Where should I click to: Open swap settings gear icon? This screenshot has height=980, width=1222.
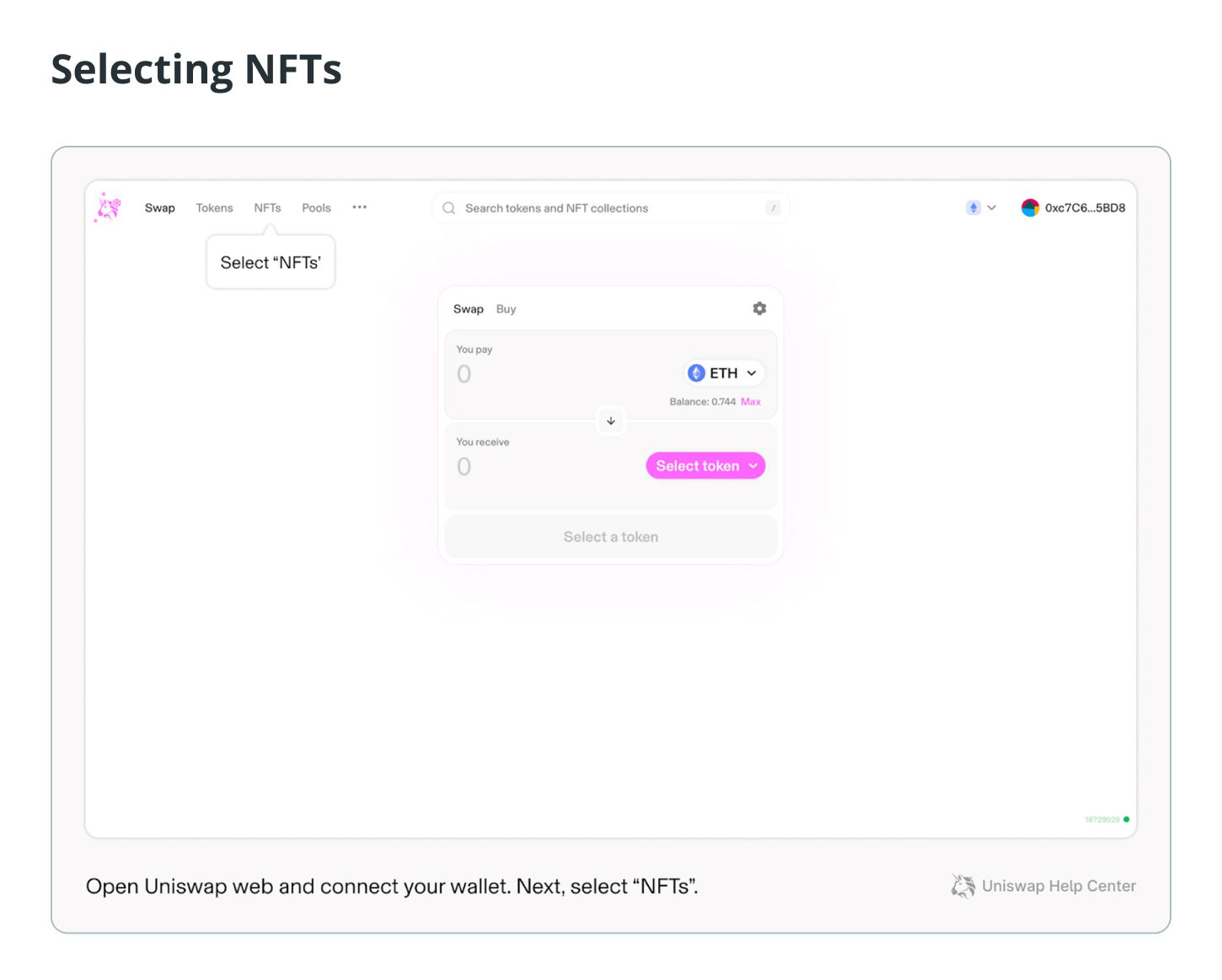(x=759, y=308)
